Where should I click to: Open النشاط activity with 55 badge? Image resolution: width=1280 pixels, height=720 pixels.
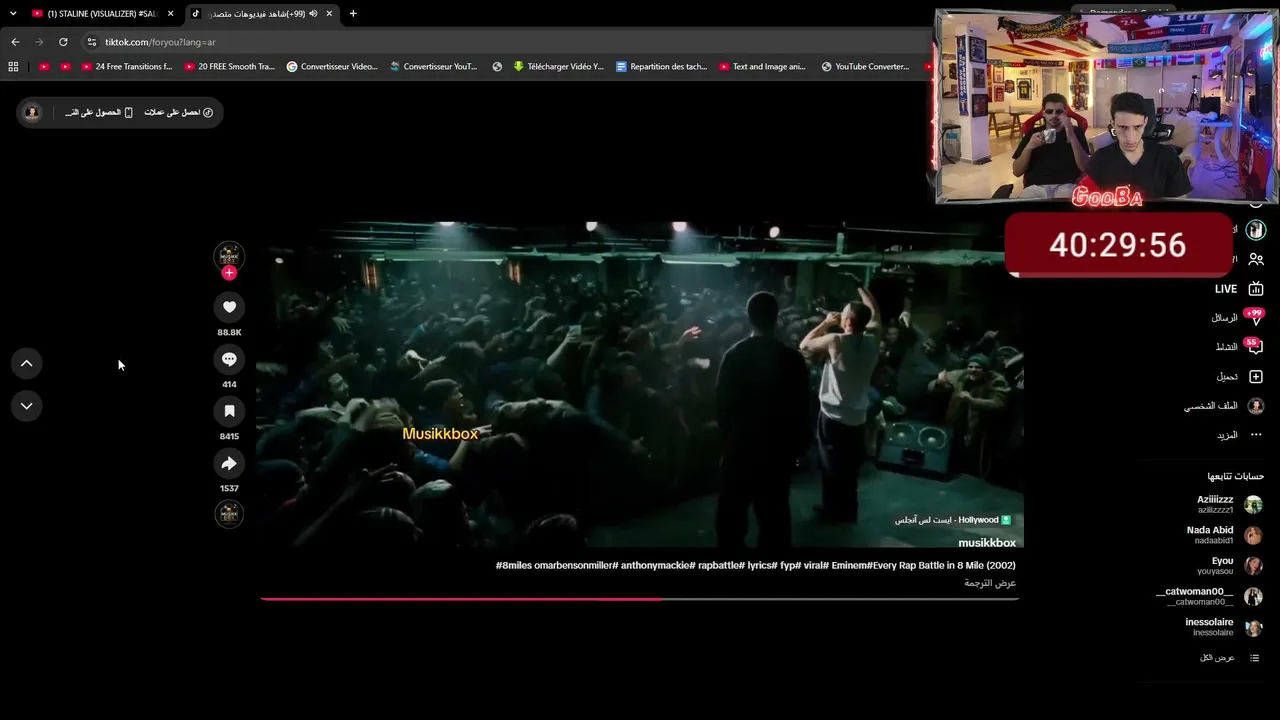(x=1239, y=347)
